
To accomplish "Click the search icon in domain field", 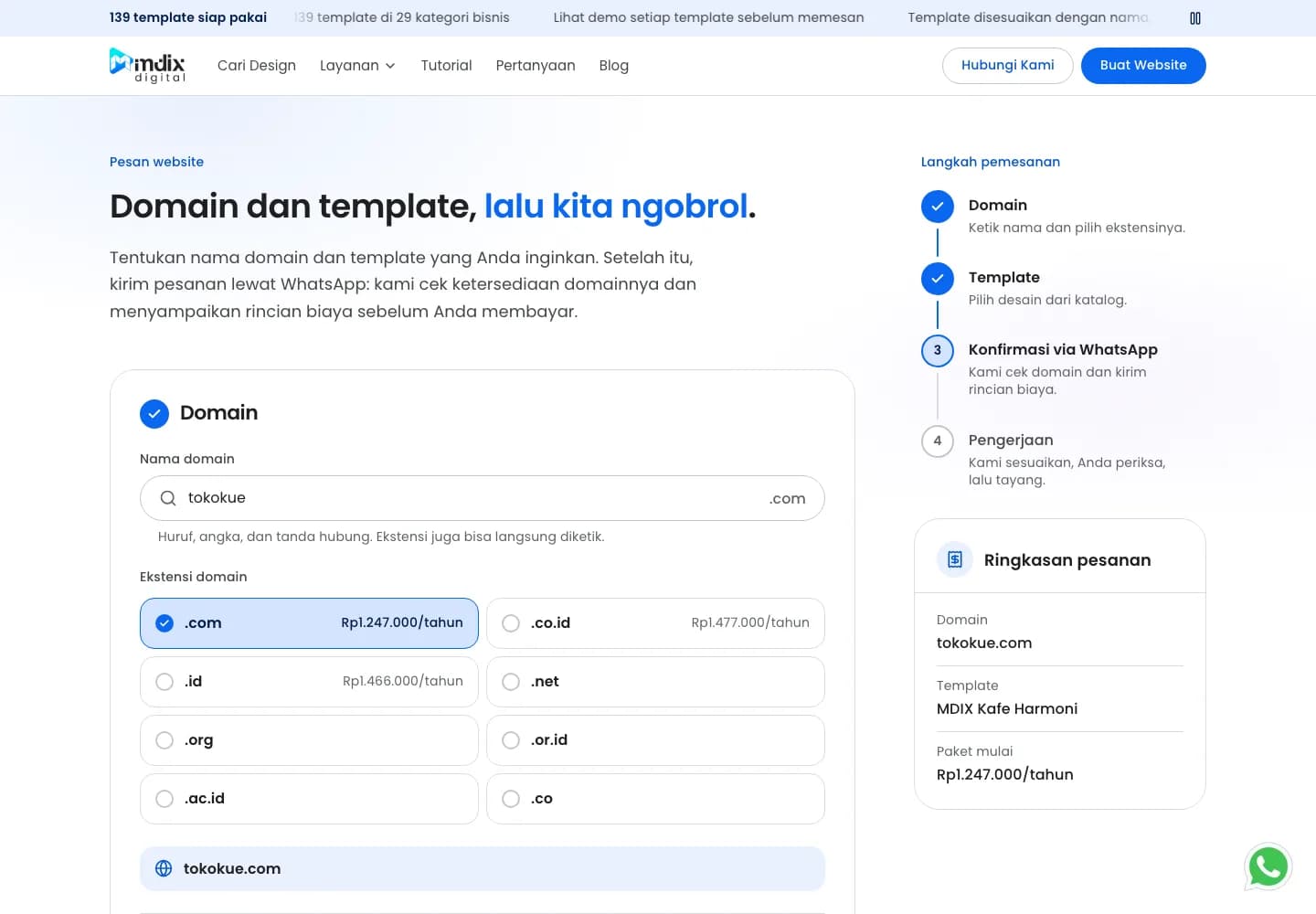I will point(168,498).
